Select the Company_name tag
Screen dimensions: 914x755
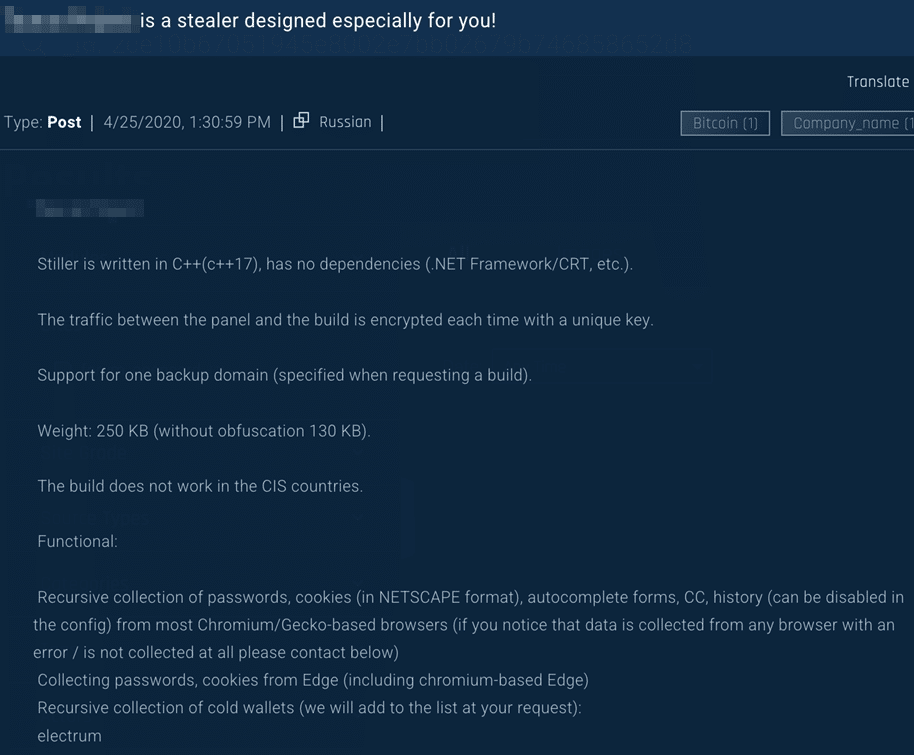pos(850,123)
